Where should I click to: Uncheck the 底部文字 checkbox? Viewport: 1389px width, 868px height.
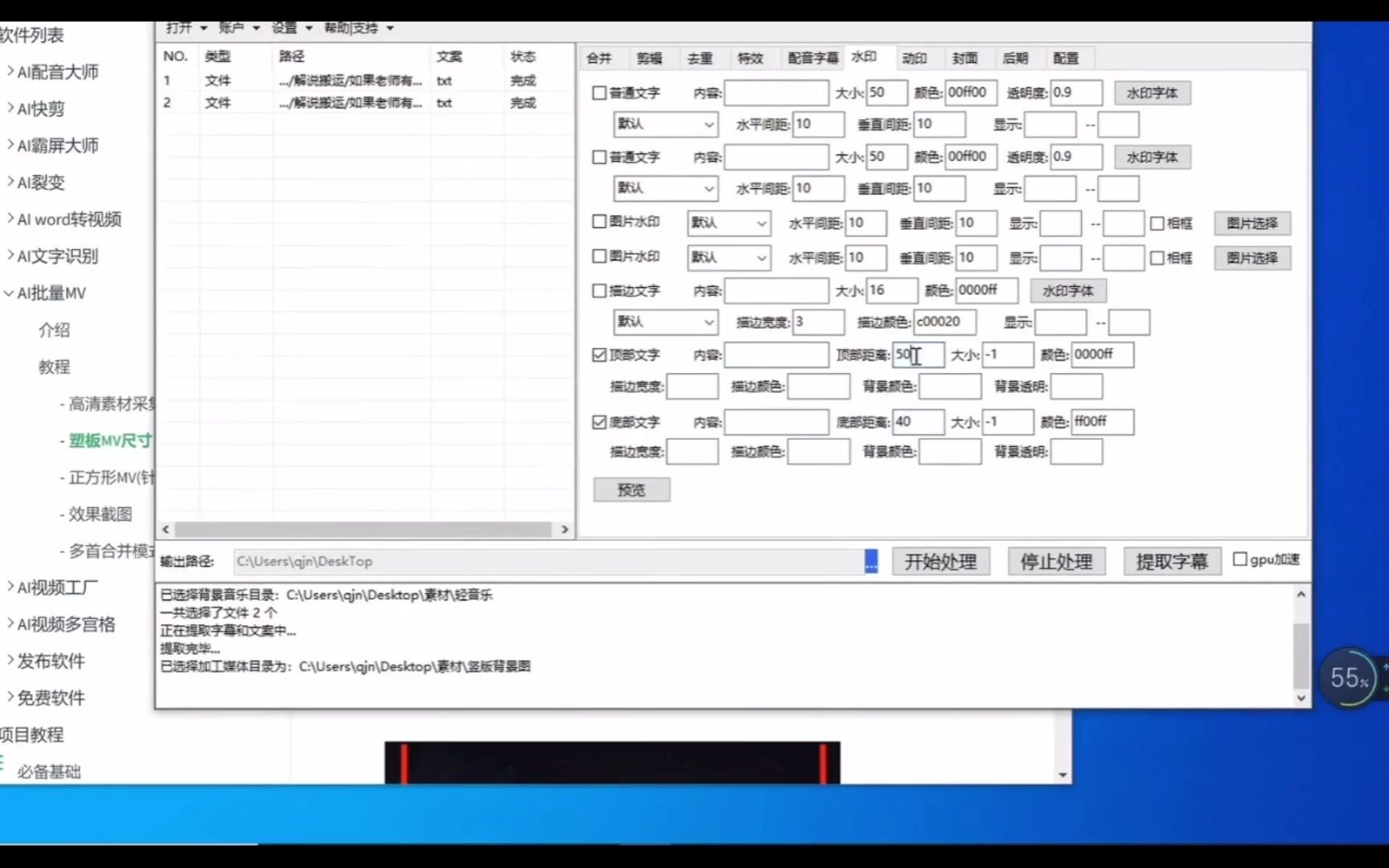pos(600,422)
